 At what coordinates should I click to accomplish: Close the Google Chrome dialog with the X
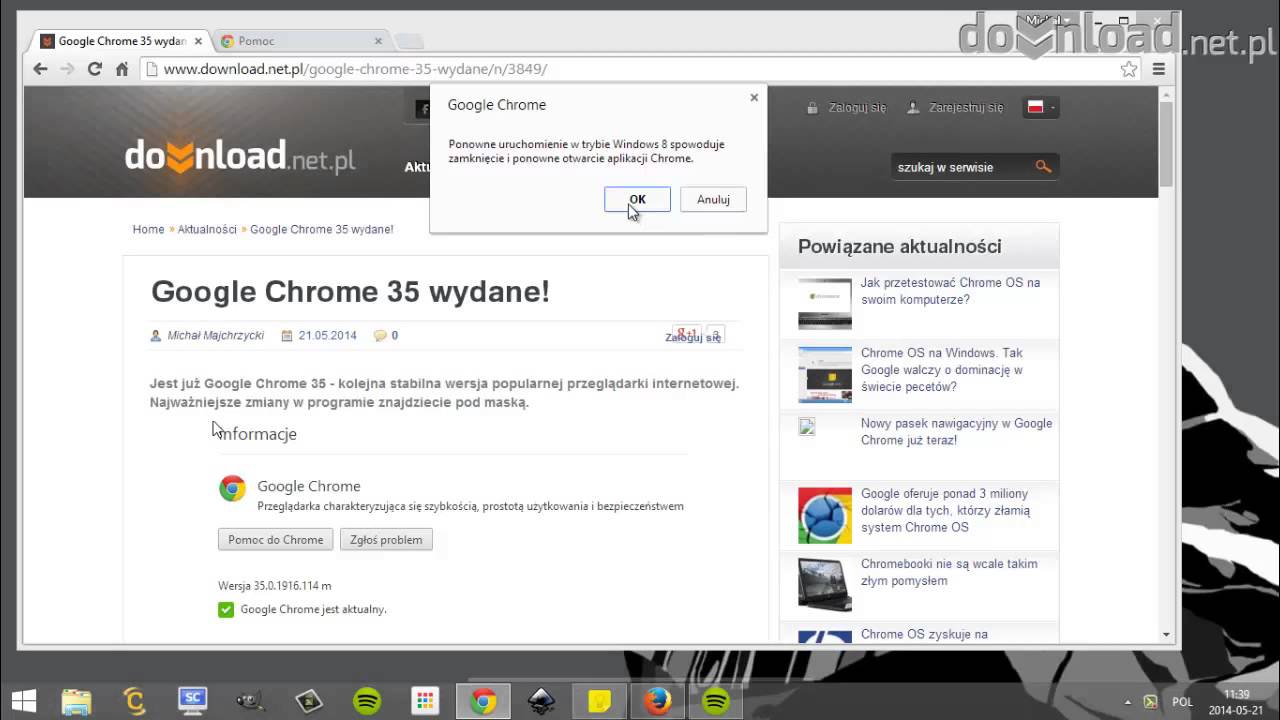[754, 97]
